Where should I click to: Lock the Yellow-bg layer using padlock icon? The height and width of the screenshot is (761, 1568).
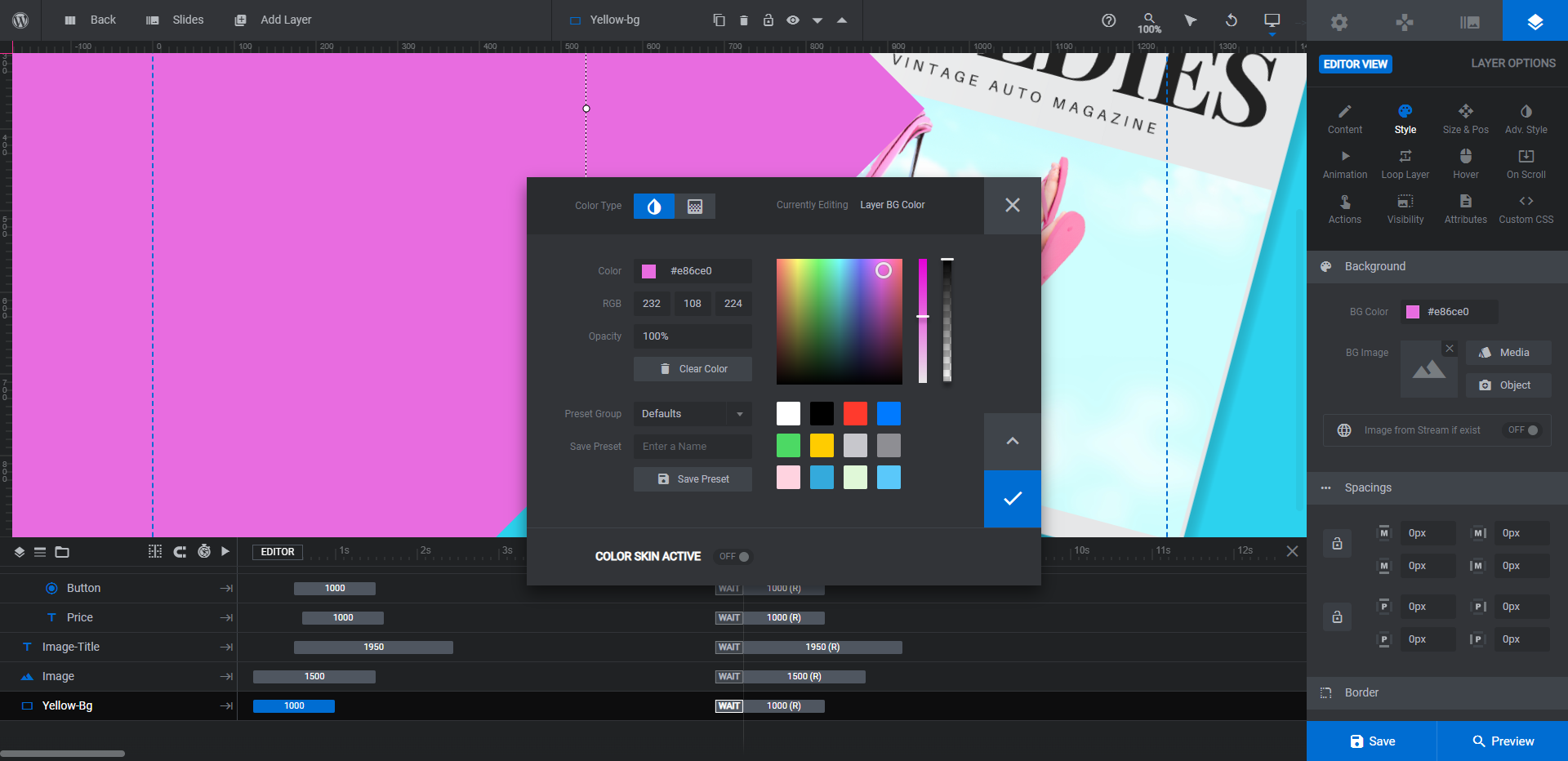[768, 20]
